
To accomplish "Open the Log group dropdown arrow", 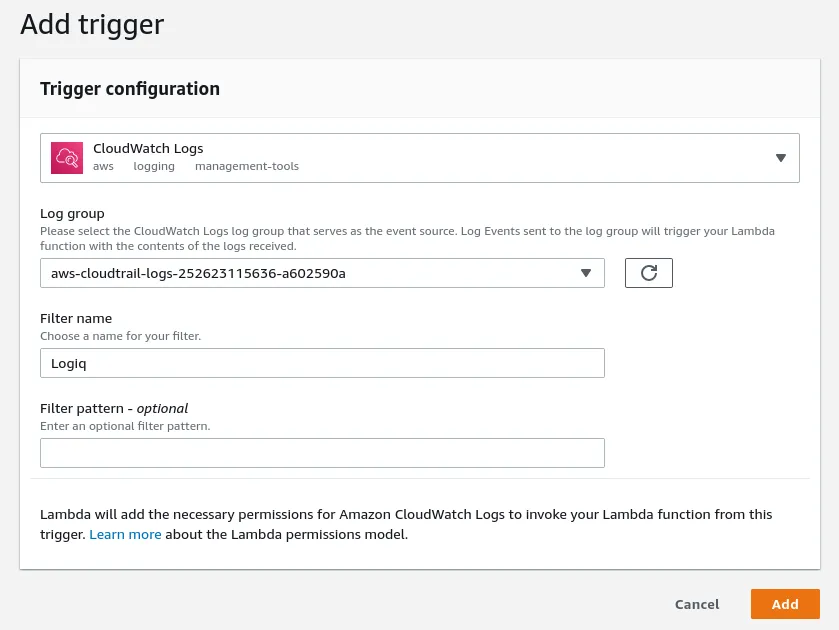I will (x=586, y=273).
